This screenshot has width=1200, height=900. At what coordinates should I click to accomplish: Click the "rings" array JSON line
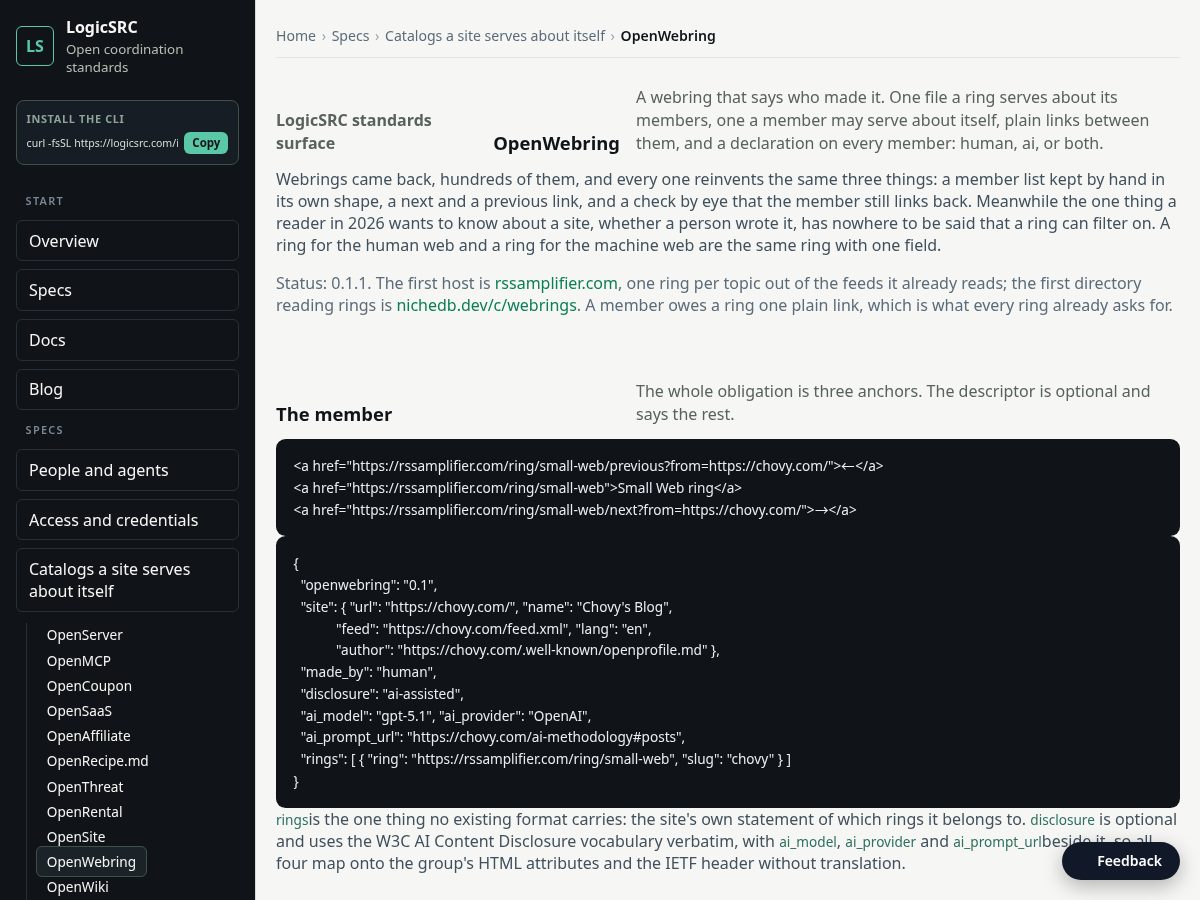[x=545, y=759]
